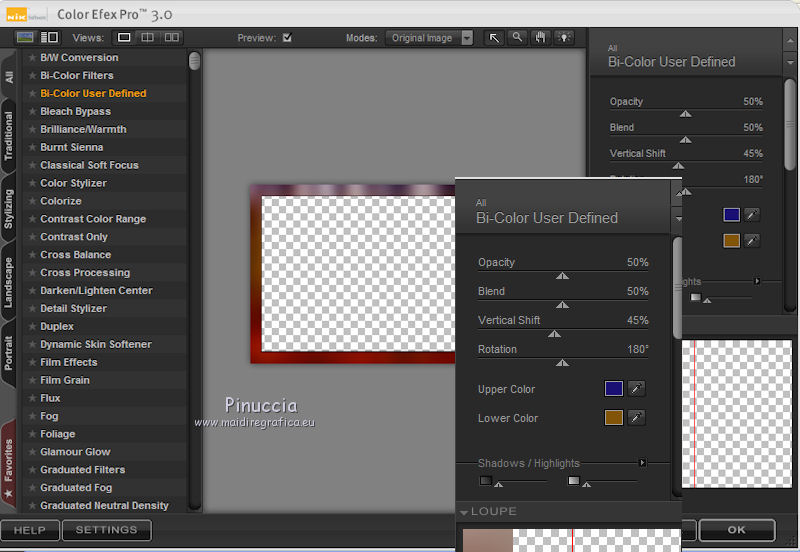Click the lightbulb background icon
Image resolution: width=800 pixels, height=552 pixels.
point(564,38)
